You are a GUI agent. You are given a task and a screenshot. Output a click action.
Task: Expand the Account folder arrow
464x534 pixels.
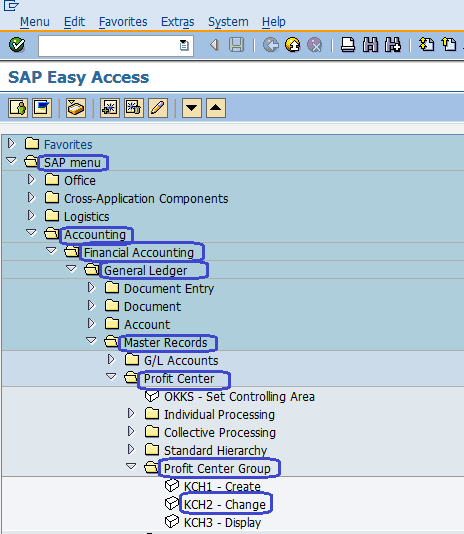[x=91, y=324]
